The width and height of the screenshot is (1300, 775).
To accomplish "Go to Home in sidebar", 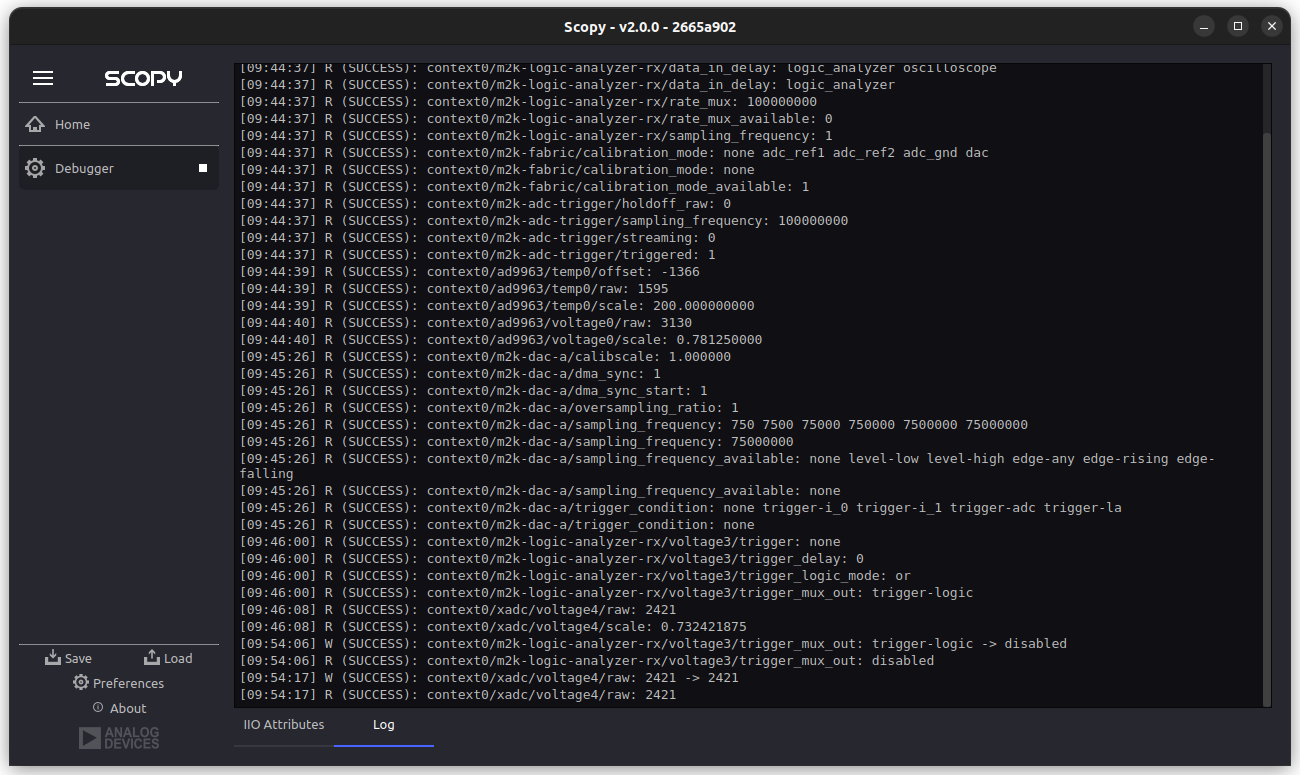I will point(119,125).
